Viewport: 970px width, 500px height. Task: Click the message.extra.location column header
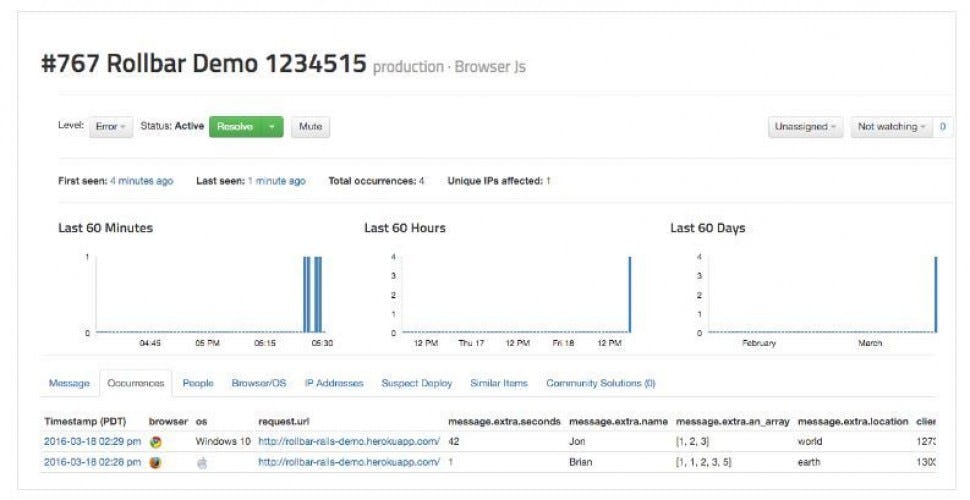point(853,421)
